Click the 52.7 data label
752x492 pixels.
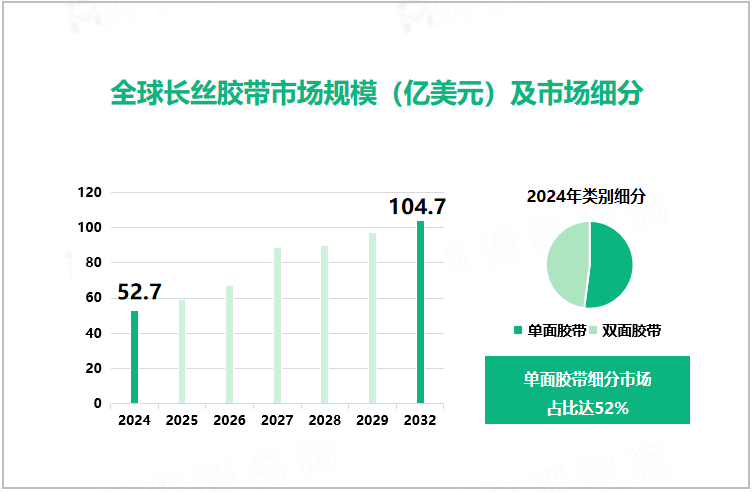point(139,292)
